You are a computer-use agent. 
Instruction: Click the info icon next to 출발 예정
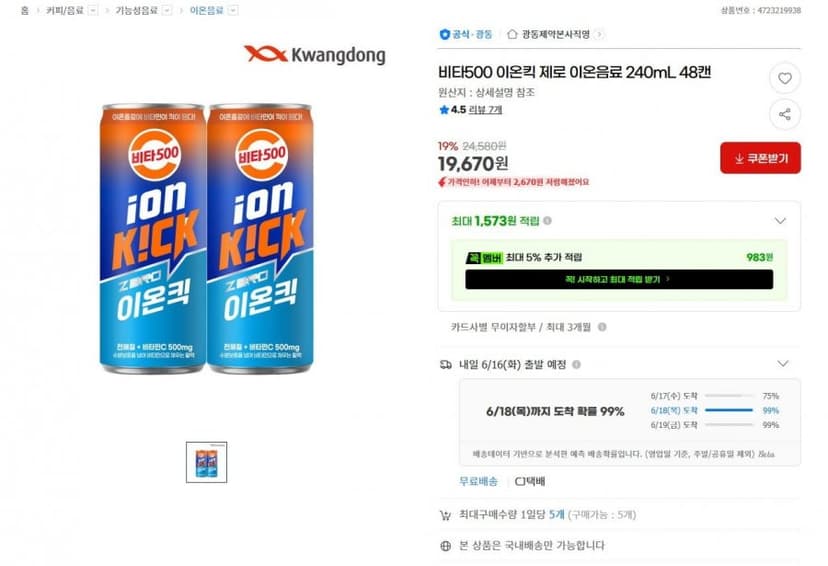coord(577,364)
